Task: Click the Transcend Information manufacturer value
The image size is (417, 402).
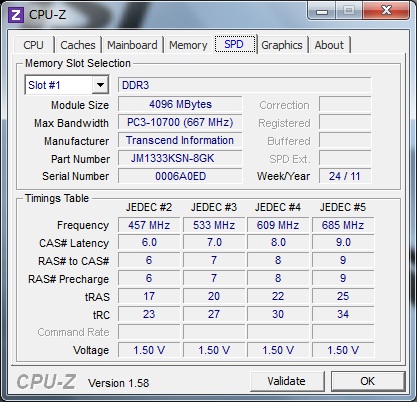Action: point(180,140)
